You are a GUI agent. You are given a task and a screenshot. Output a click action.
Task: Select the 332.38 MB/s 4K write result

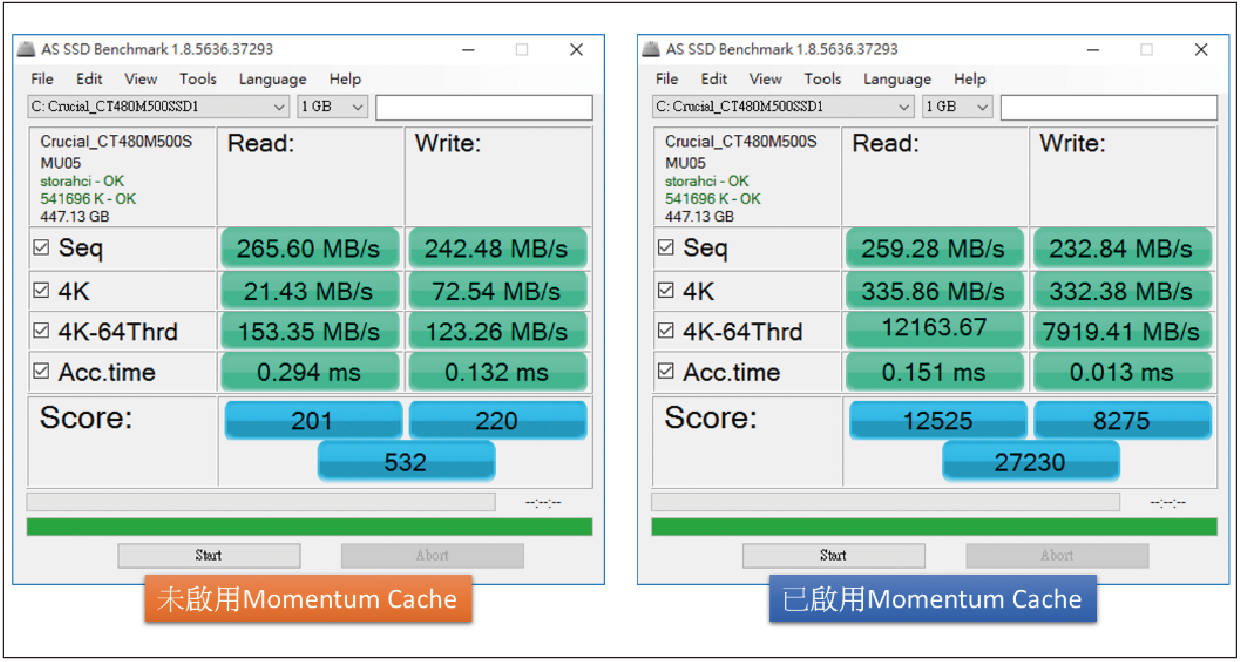1122,291
